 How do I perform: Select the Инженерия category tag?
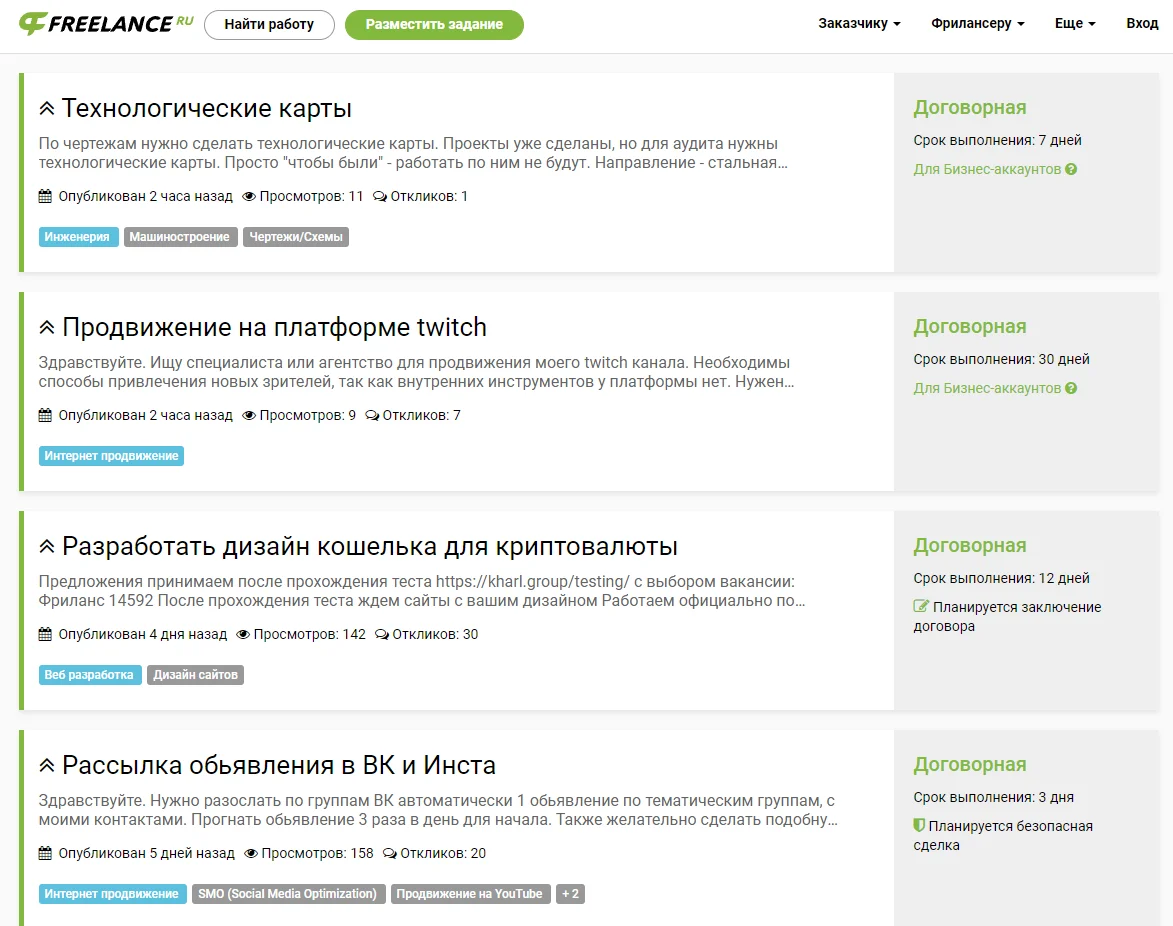click(77, 237)
